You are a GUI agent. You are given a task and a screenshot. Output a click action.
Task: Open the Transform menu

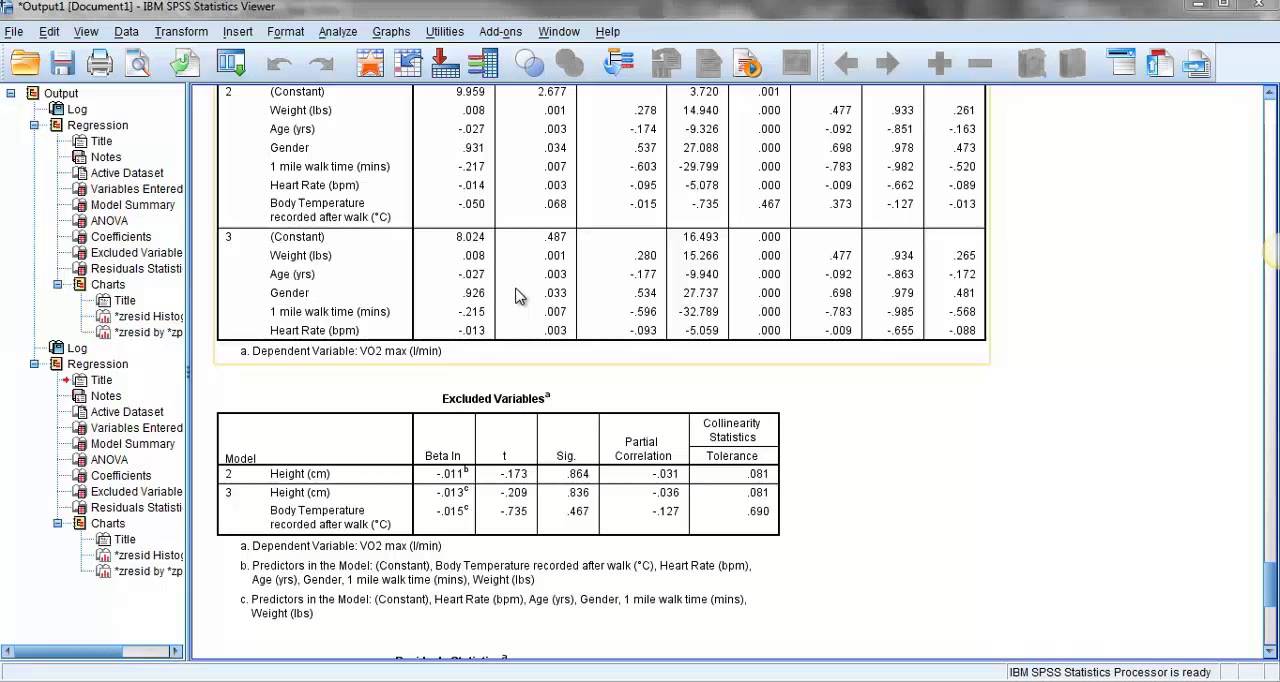click(181, 32)
